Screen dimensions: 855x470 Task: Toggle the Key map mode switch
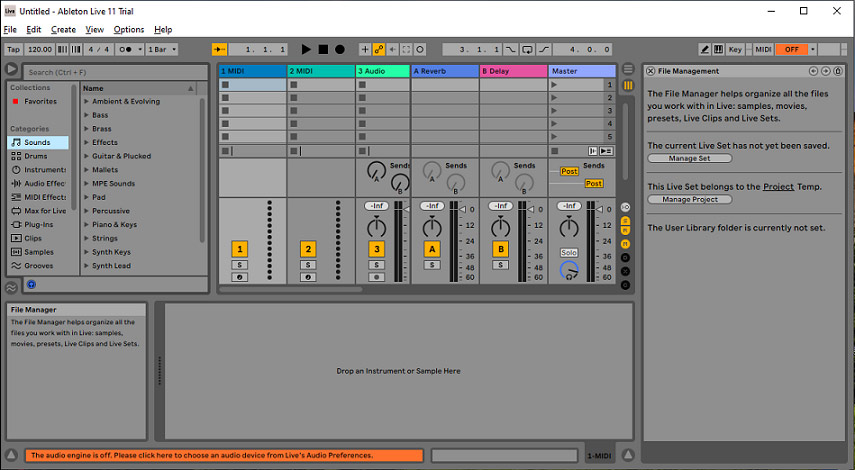[735, 49]
